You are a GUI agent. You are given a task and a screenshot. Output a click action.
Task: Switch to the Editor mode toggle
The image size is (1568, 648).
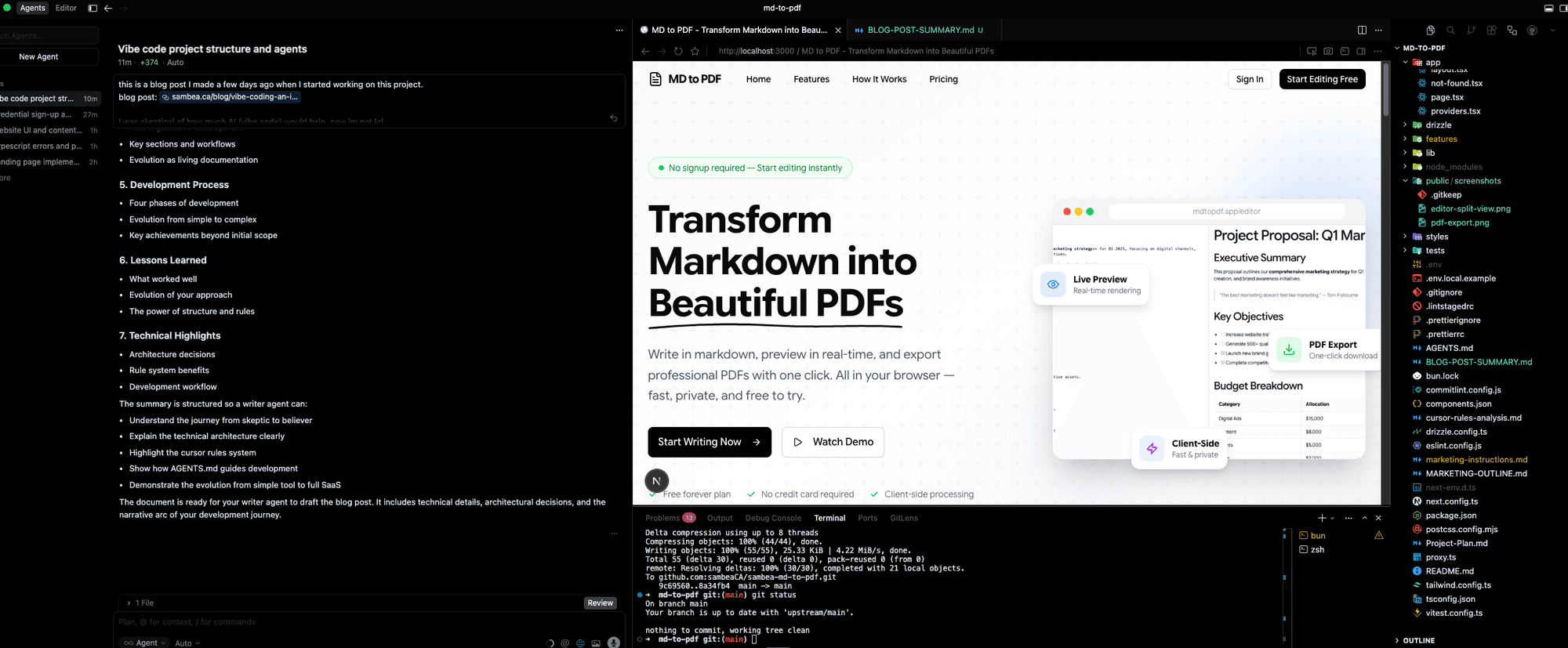pos(66,8)
